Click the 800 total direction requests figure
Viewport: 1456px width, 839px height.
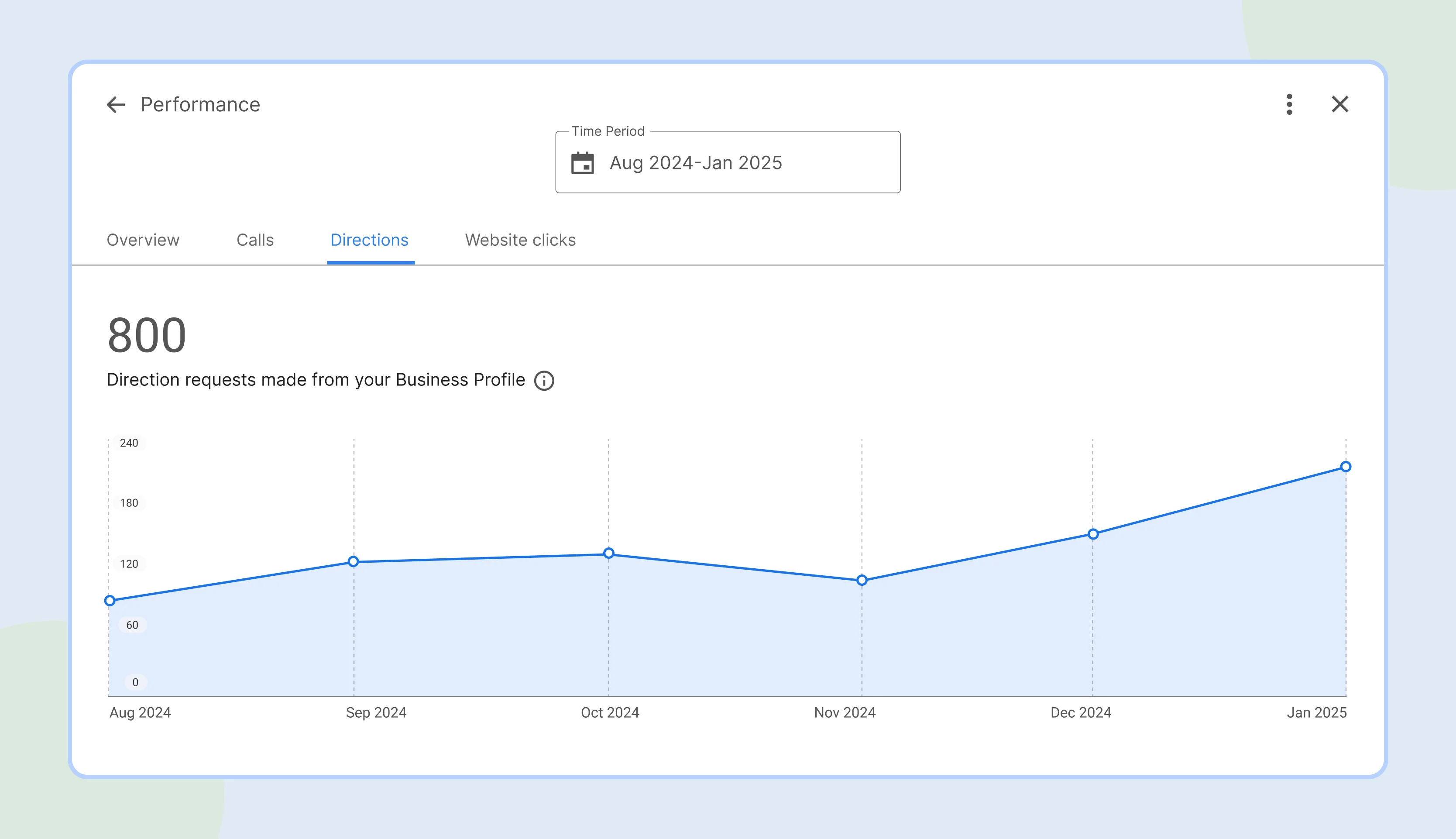tap(147, 335)
